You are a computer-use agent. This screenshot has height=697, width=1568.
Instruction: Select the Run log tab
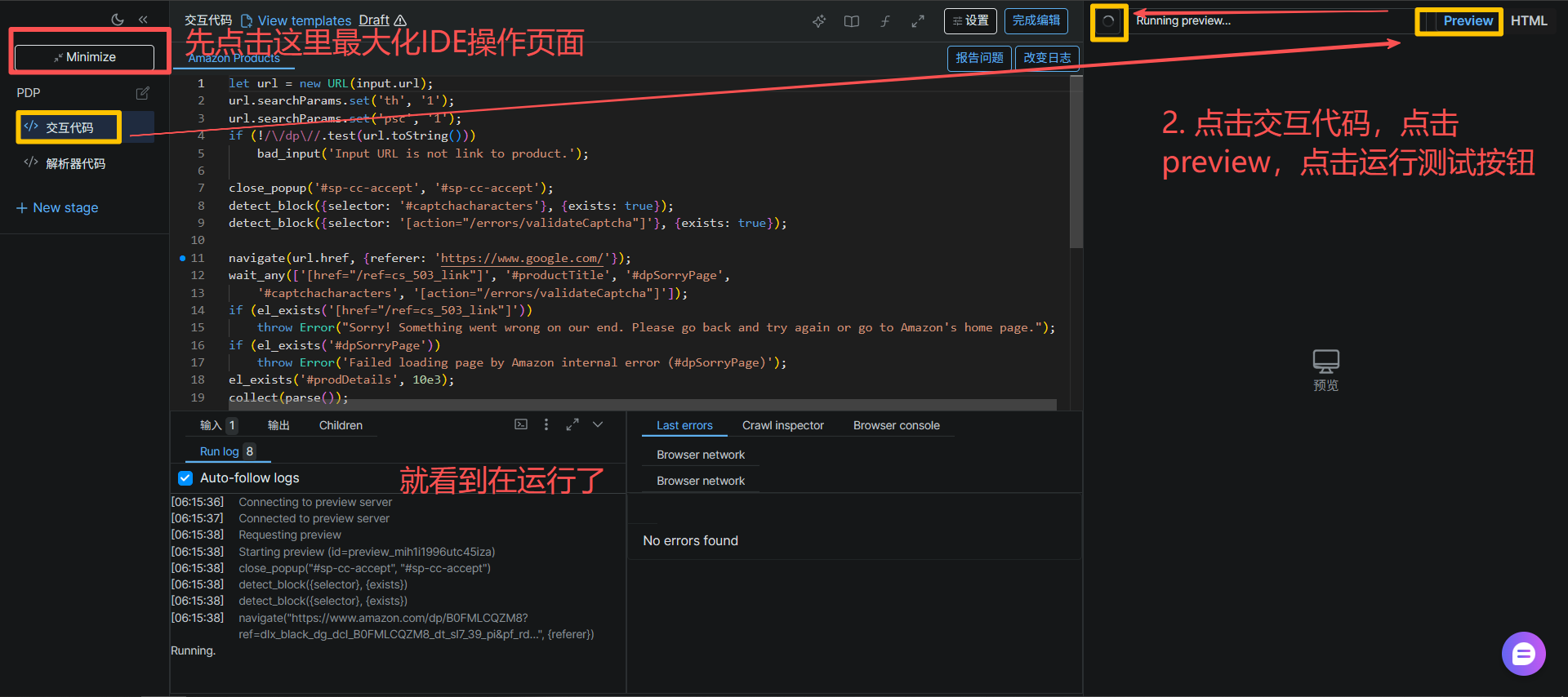(227, 451)
